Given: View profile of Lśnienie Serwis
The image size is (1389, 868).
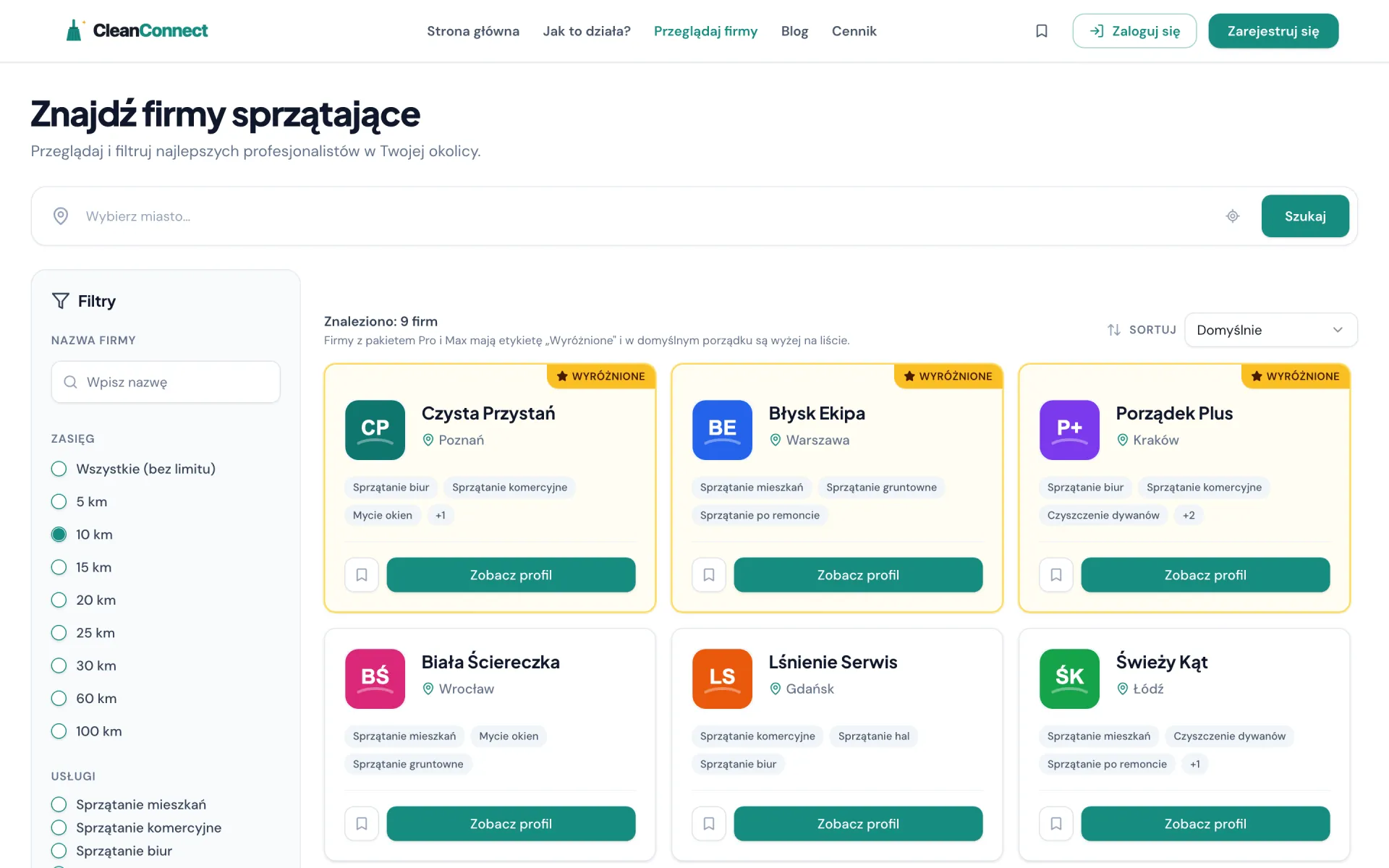Looking at the screenshot, I should 858,824.
